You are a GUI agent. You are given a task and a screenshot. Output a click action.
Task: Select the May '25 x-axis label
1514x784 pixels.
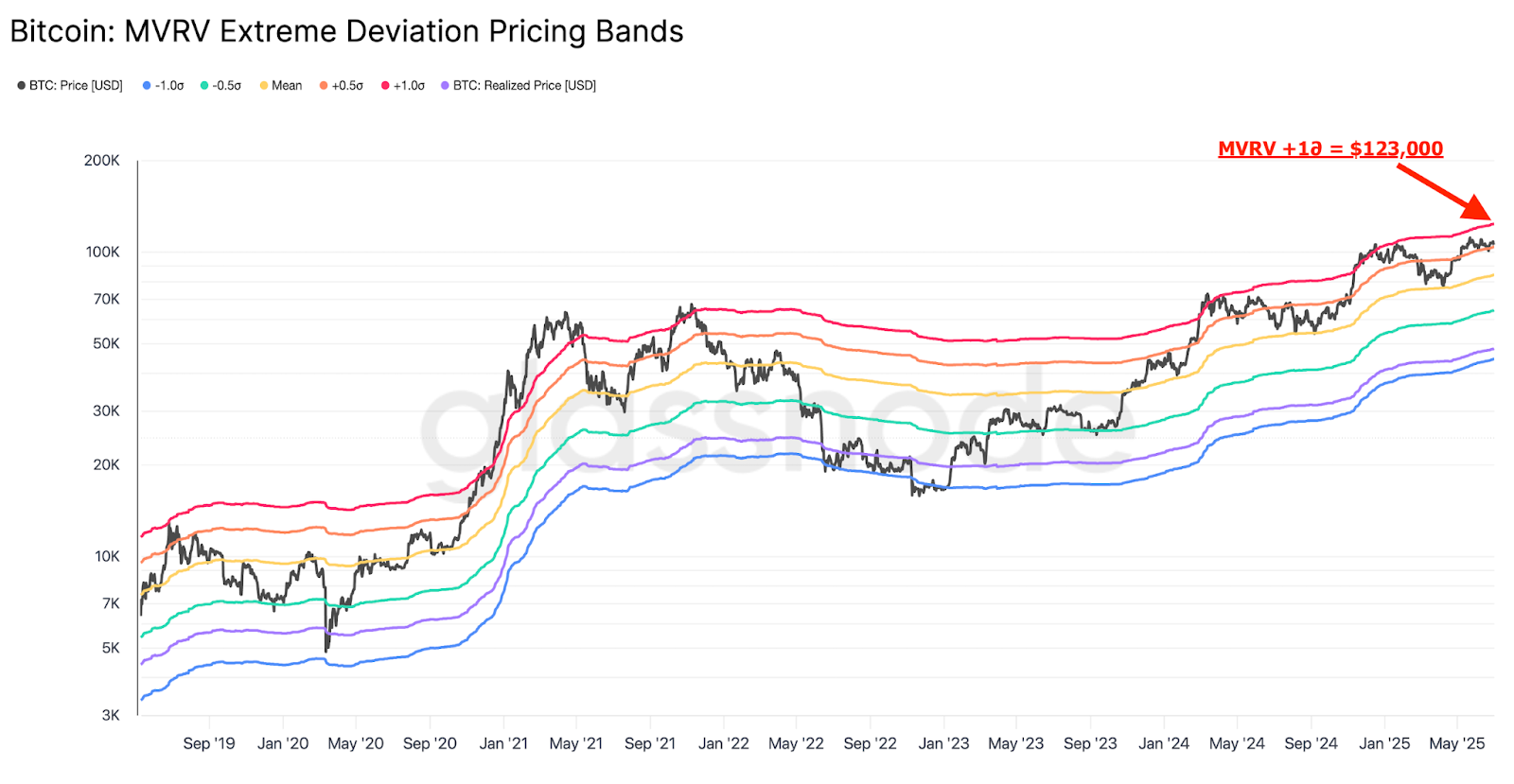tap(1456, 743)
